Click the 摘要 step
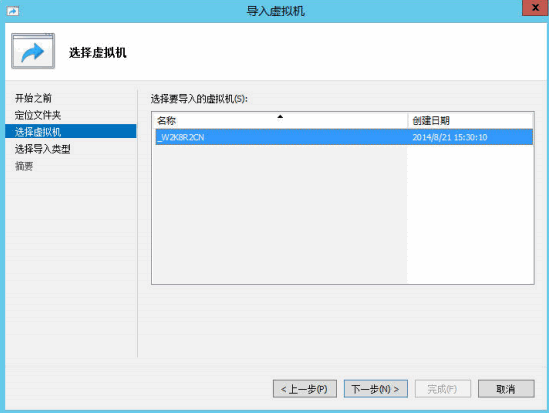 (x=24, y=166)
